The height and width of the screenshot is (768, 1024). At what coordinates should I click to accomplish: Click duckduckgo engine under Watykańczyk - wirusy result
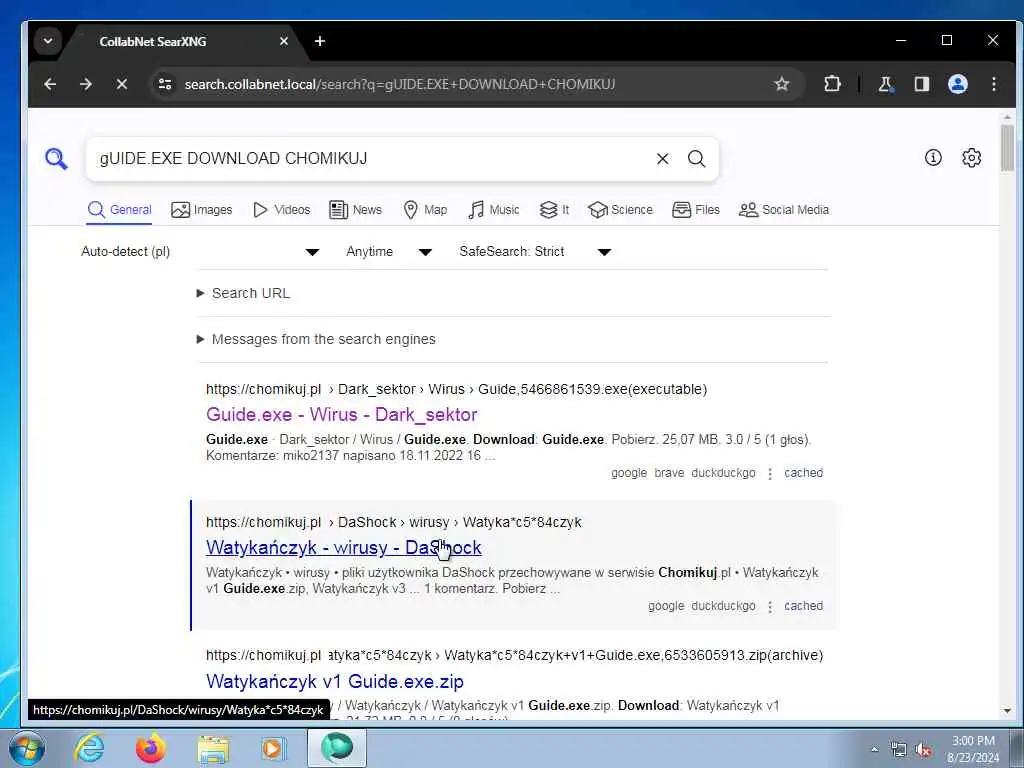click(x=723, y=606)
